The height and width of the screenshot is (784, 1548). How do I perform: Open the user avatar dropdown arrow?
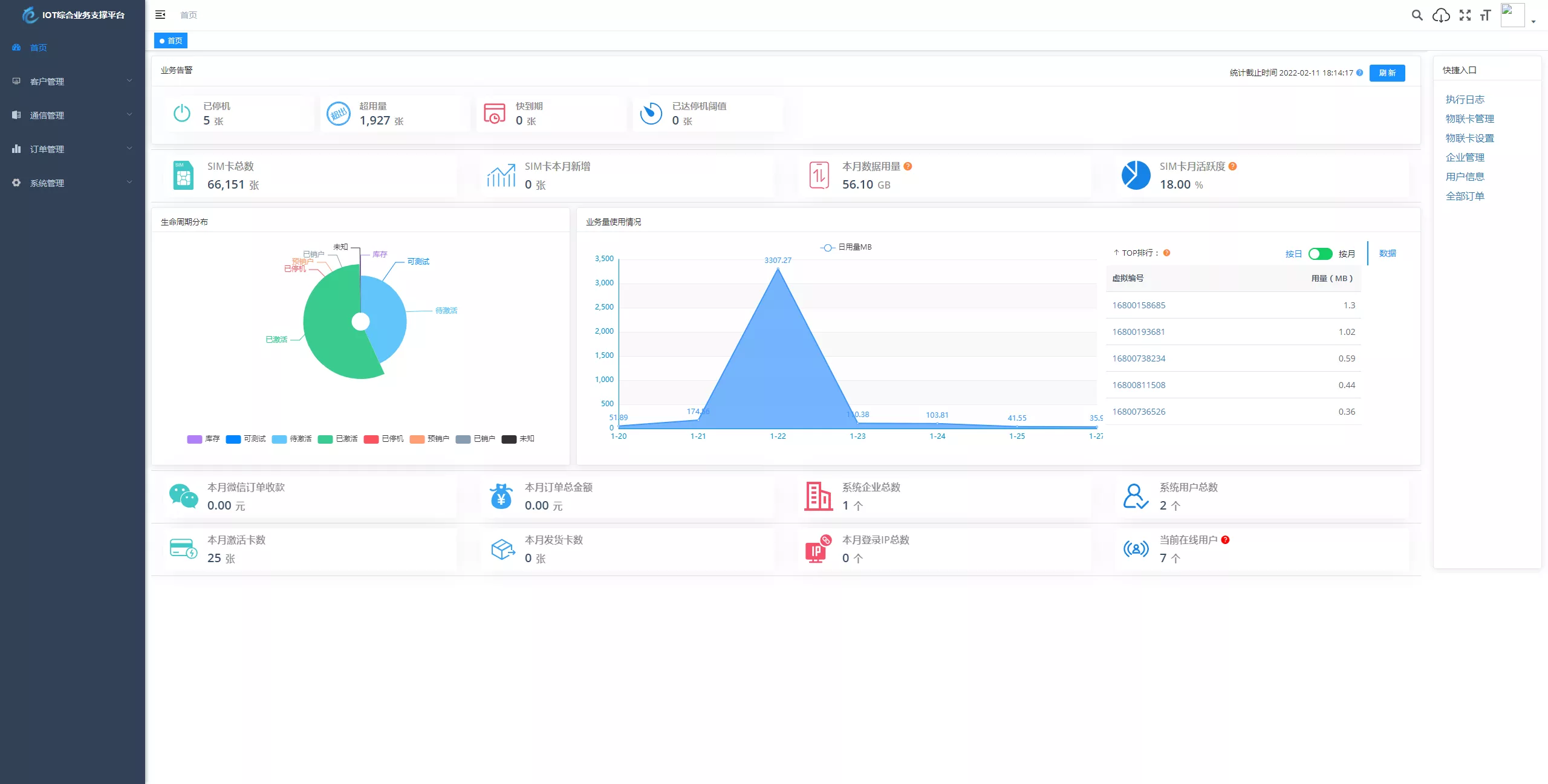coord(1533,21)
